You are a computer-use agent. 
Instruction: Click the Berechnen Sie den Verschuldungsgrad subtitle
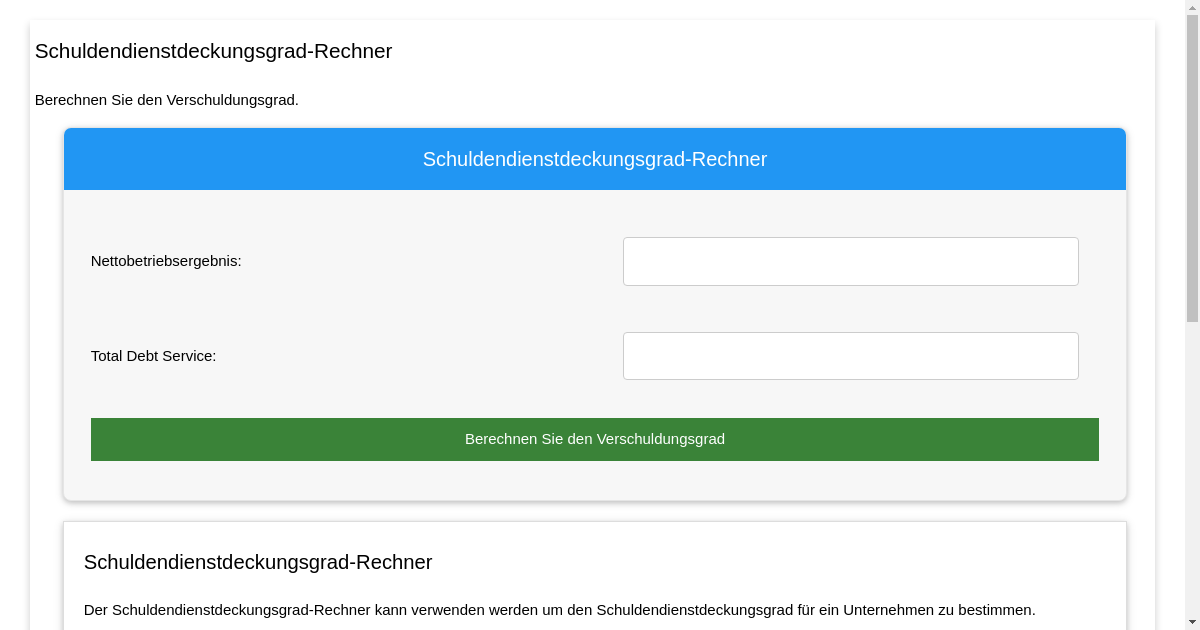pos(167,100)
